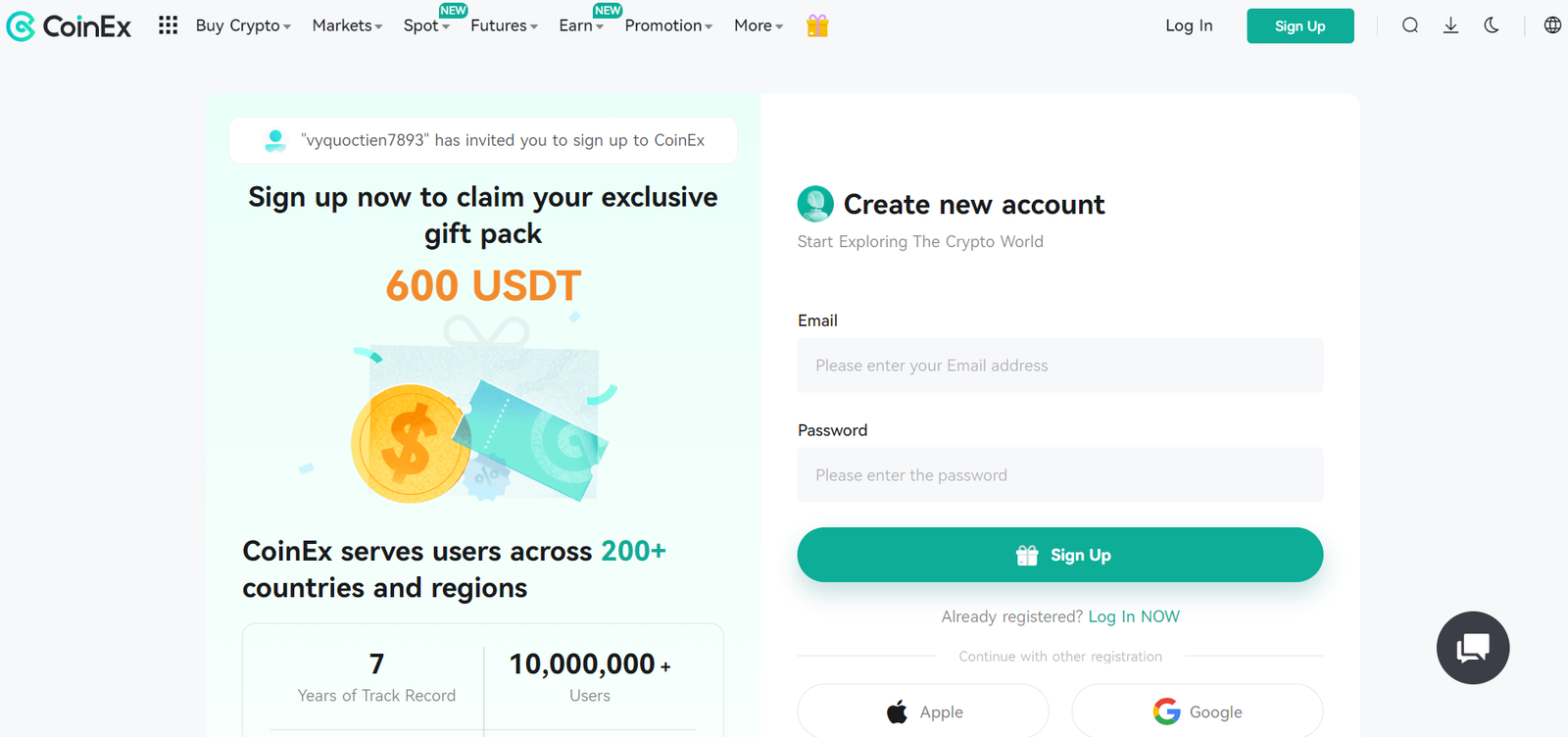Open the chat support bubble
The image size is (1568, 737).
(x=1472, y=648)
